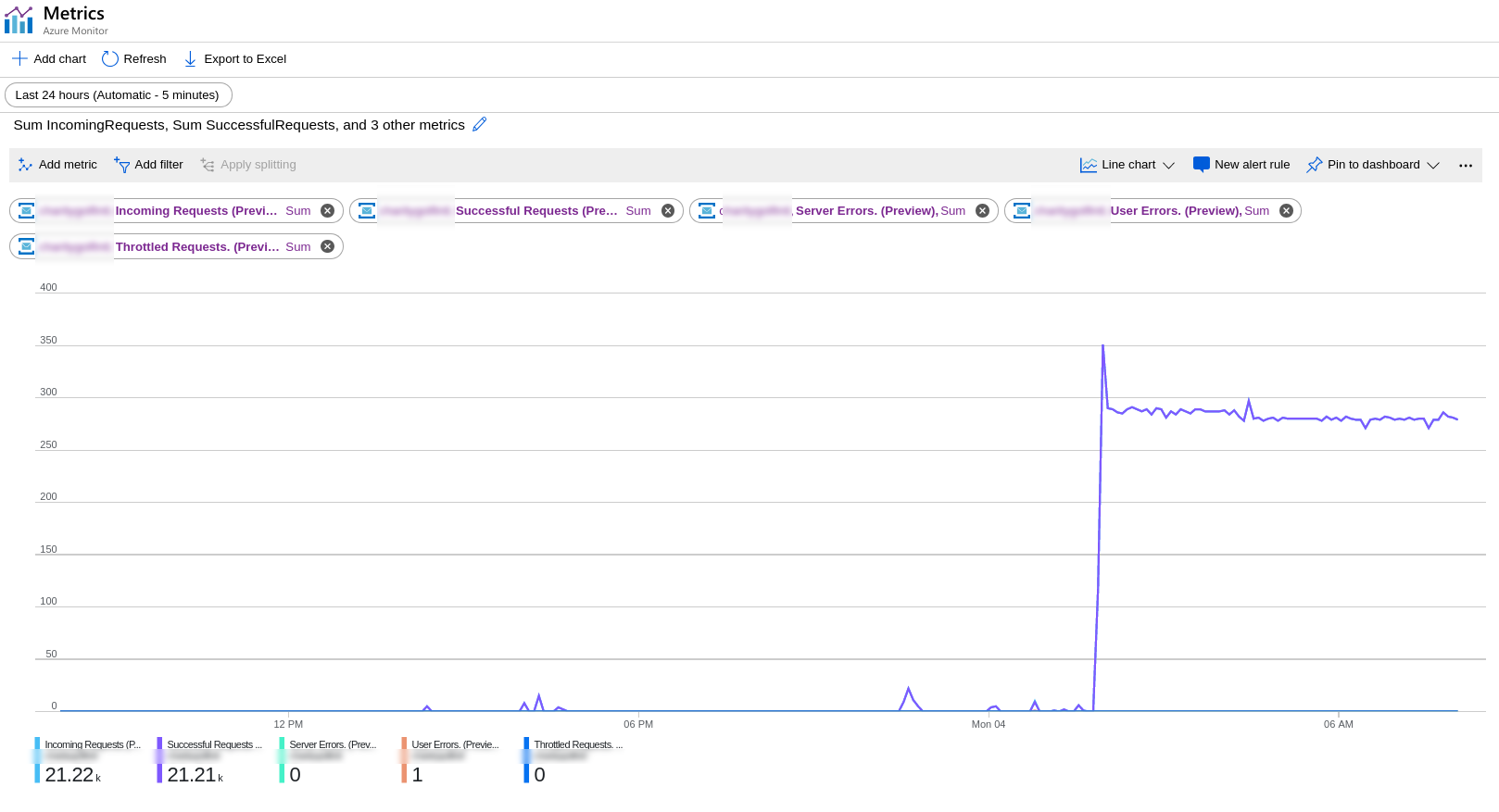Viewport: 1499px width, 812px height.
Task: Remove the Successful Requests metric pill
Action: 668,210
